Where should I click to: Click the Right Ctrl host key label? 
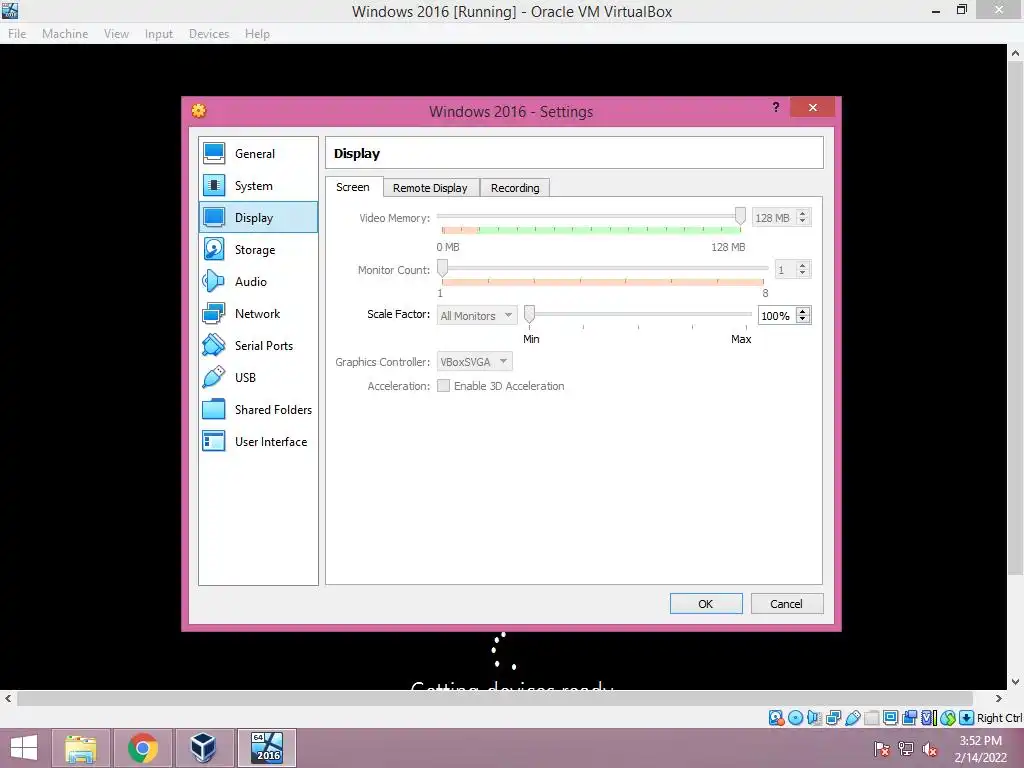[1000, 718]
